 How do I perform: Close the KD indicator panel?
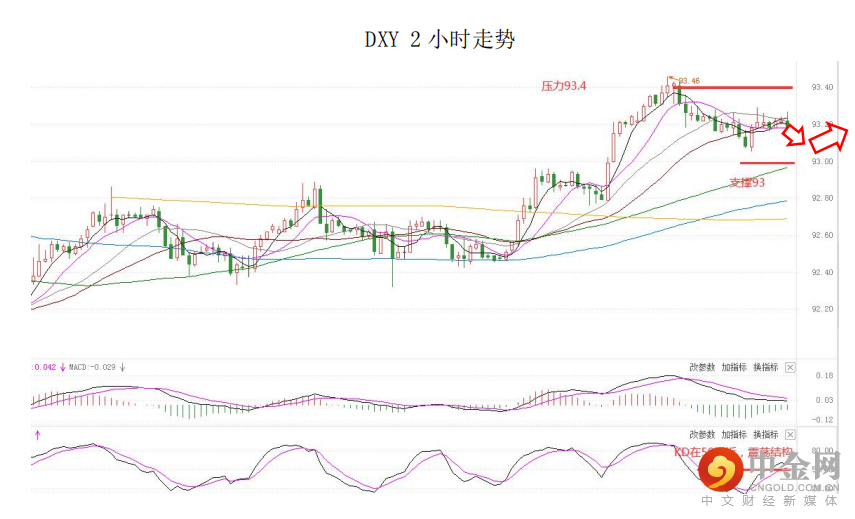[x=790, y=434]
